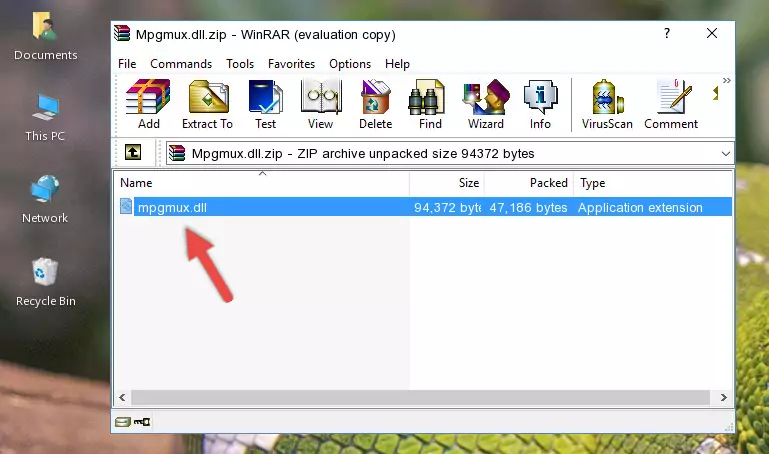Image resolution: width=769 pixels, height=454 pixels.
Task: Click the drive icon in status bar
Action: click(x=123, y=422)
